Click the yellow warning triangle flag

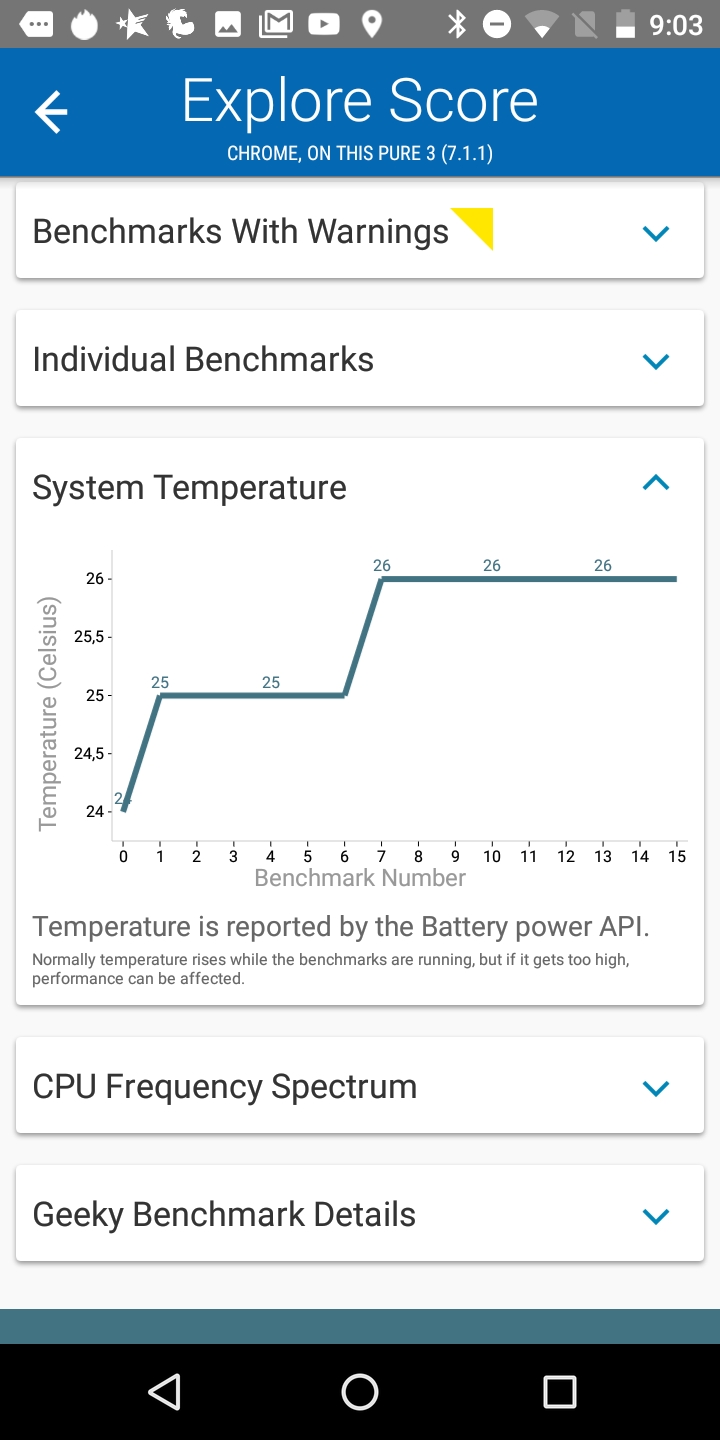point(477,224)
